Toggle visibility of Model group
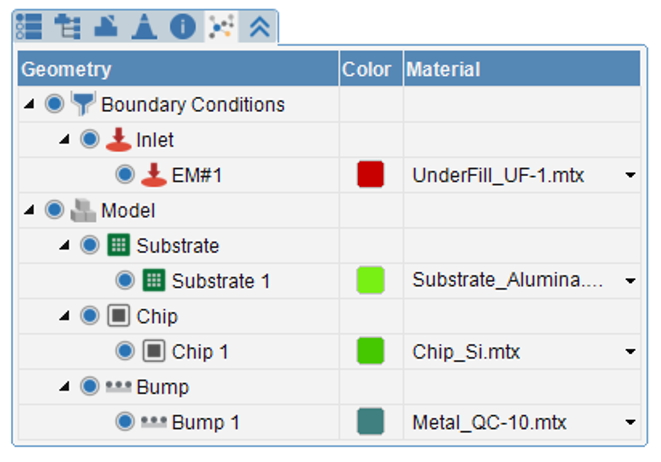 point(54,210)
